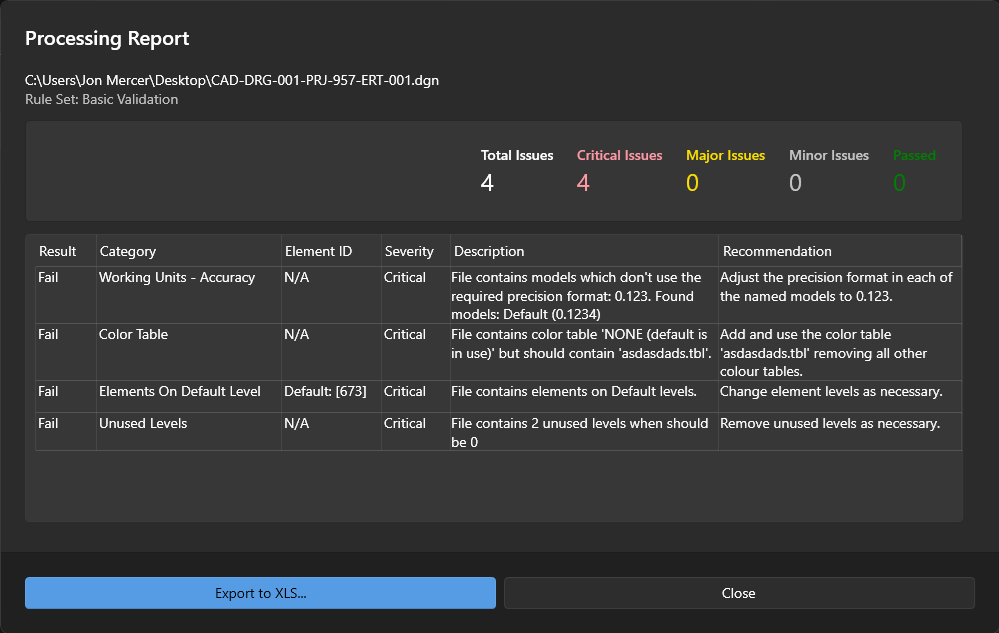Click the Element ID column header

click(x=318, y=251)
